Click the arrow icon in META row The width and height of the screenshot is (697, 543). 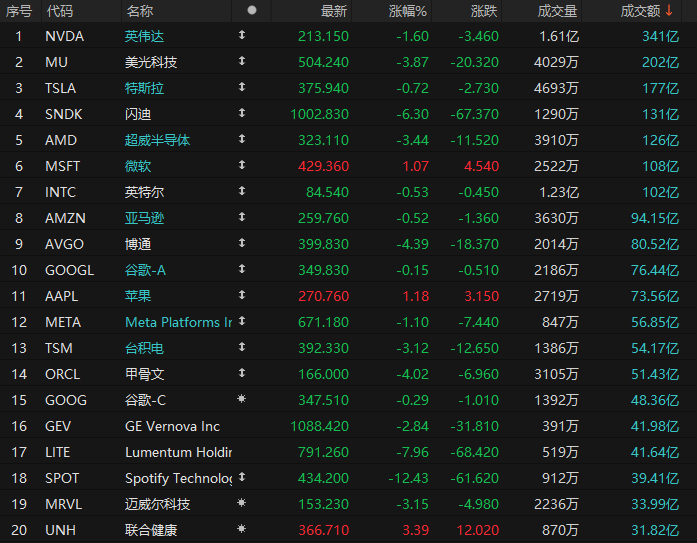(242, 321)
